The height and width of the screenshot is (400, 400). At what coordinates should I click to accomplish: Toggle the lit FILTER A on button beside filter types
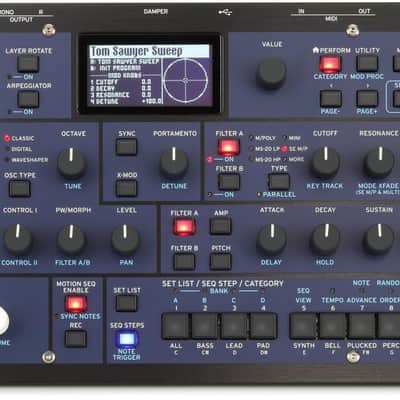coord(229,147)
